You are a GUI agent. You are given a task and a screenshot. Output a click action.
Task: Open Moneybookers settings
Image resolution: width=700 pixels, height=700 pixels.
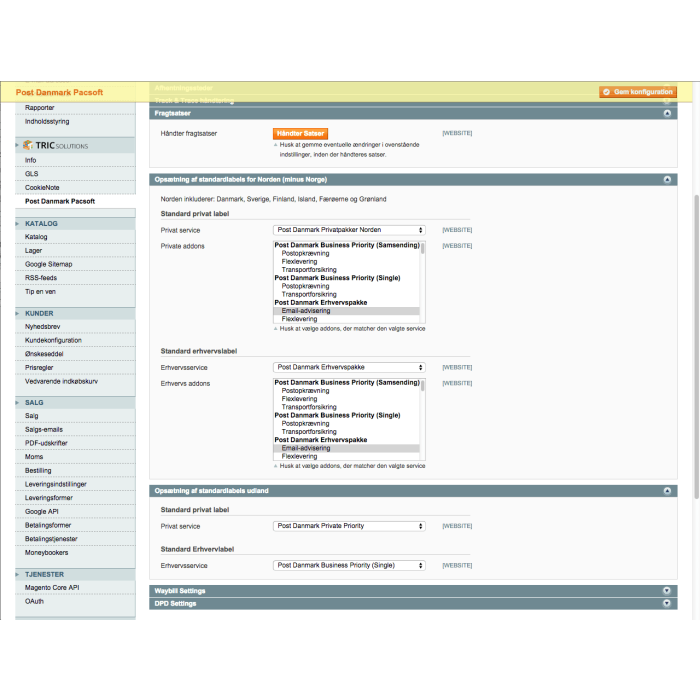tap(46, 553)
